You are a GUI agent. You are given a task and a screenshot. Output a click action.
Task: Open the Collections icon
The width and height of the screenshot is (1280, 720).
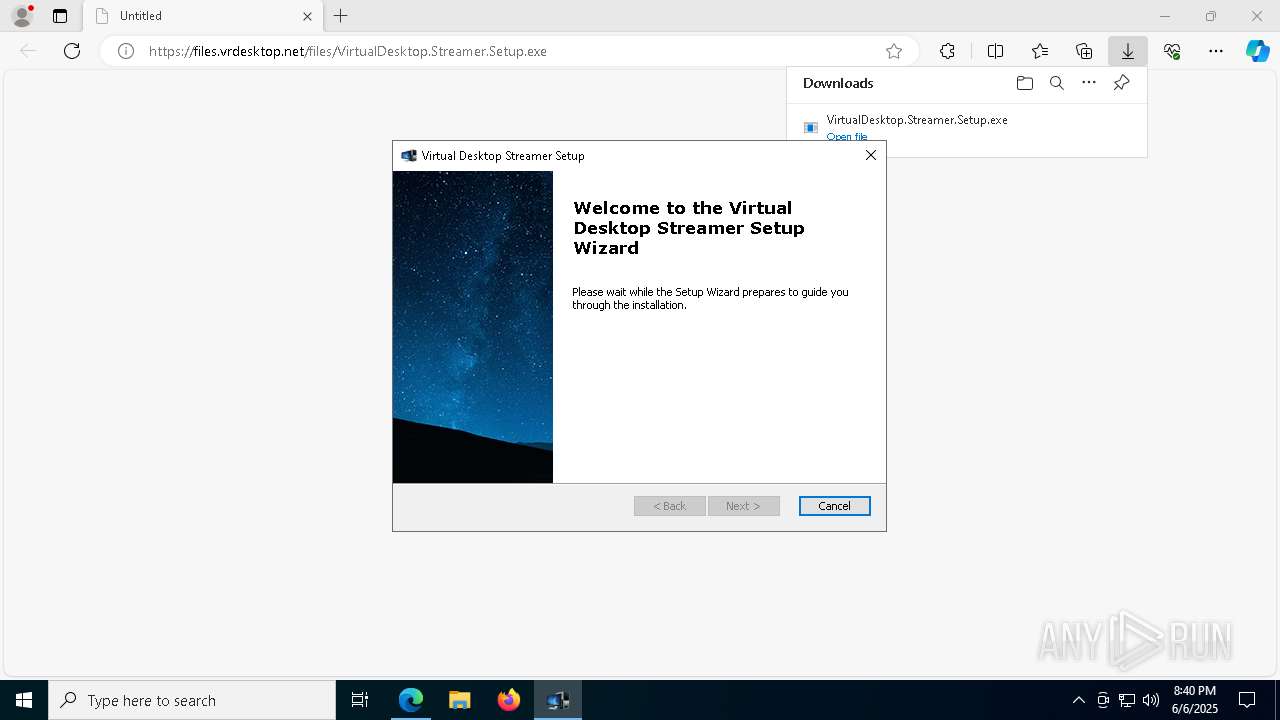[x=1084, y=51]
